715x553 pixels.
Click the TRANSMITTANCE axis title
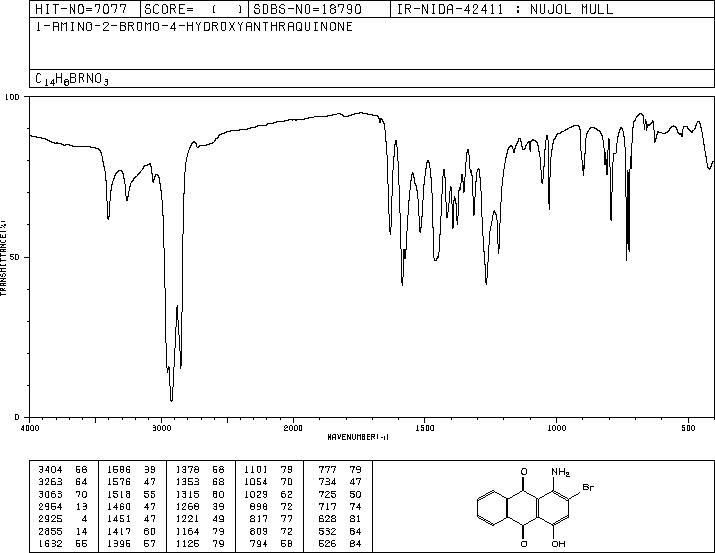point(3,258)
